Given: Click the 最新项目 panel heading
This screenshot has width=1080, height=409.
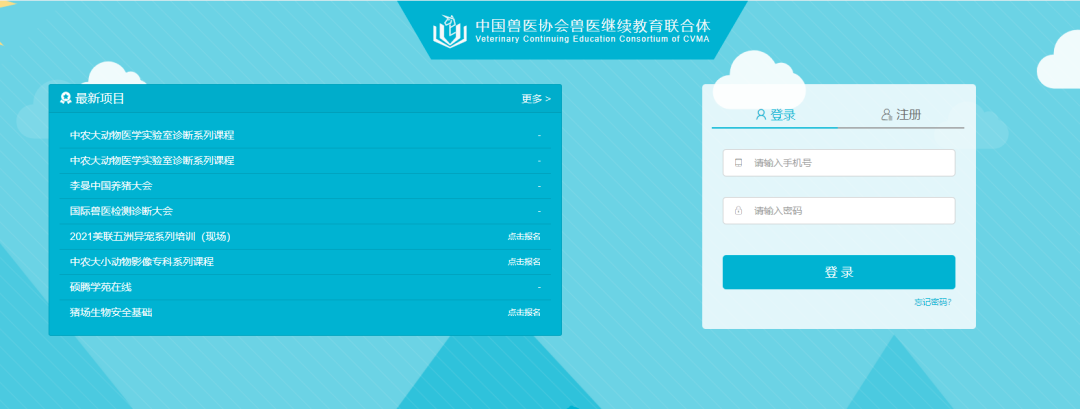Looking at the screenshot, I should tap(100, 98).
